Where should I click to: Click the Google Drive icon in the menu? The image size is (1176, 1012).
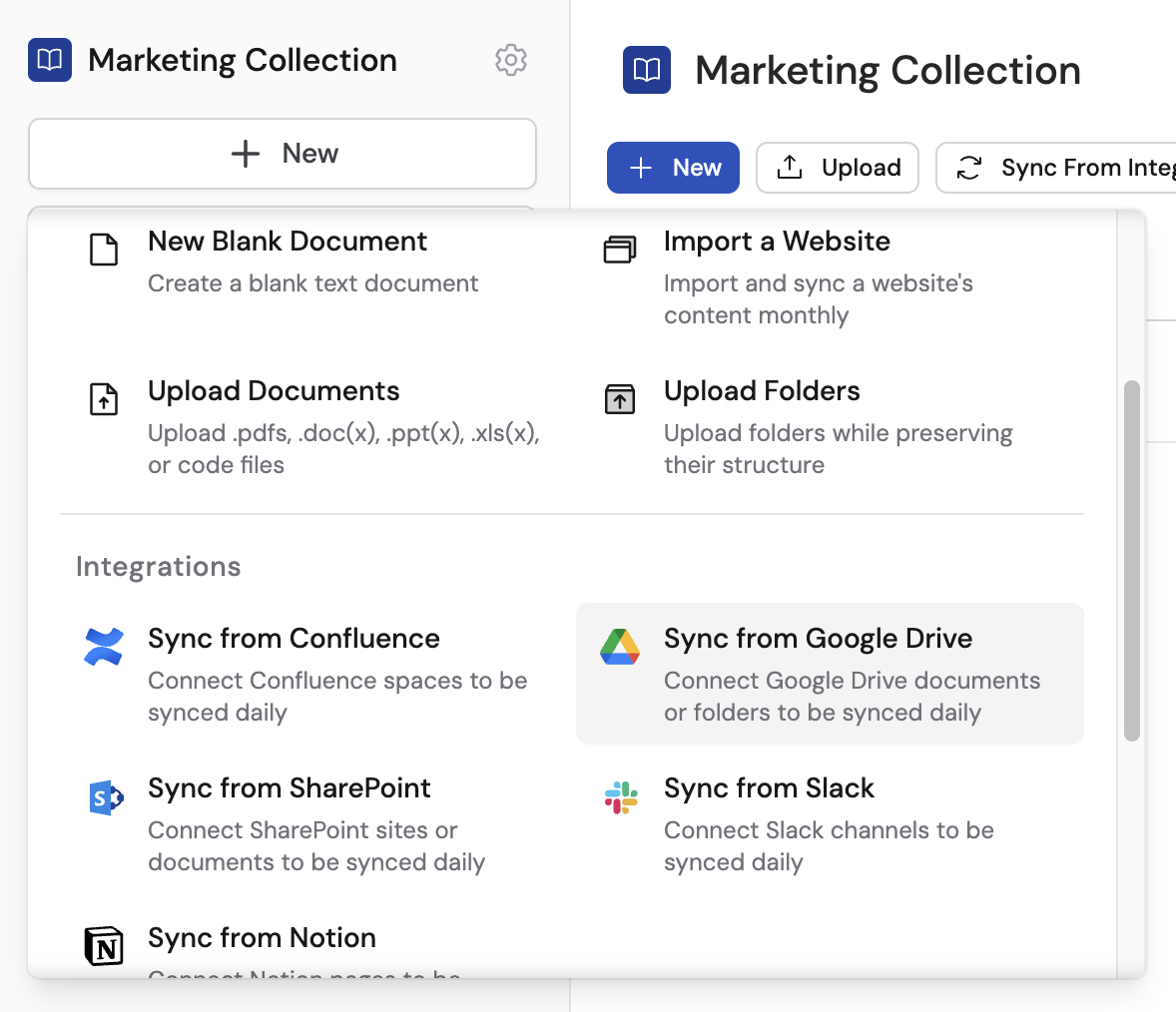coord(620,646)
